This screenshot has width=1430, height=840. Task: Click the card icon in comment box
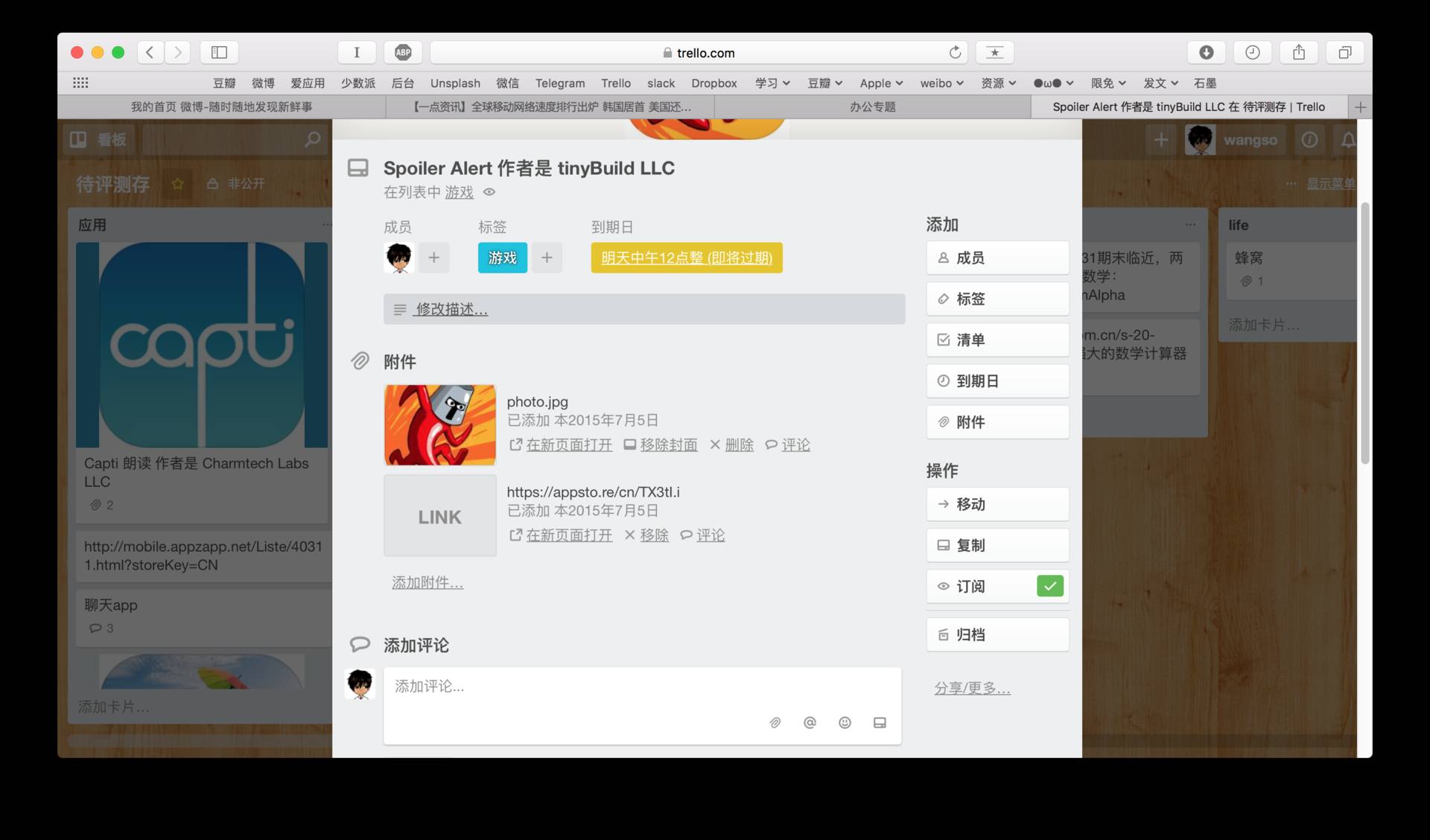(880, 722)
